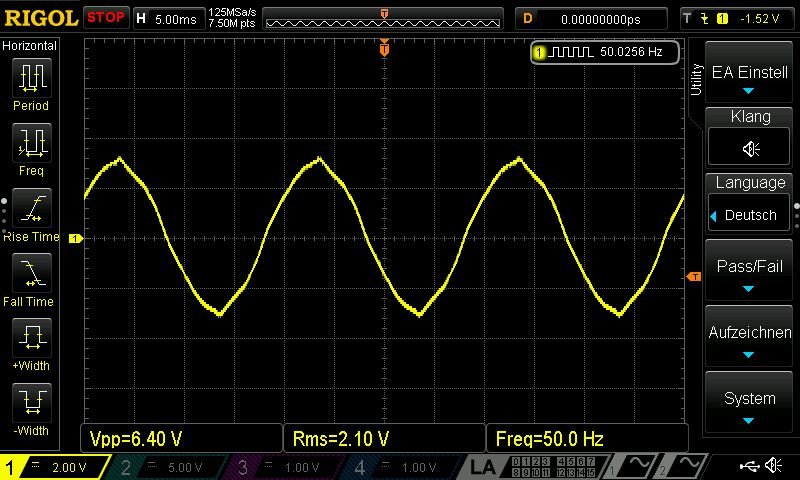This screenshot has height=480, width=800.
Task: Toggle channel 1 at 2.00 V
Action: pyautogui.click(x=57, y=466)
